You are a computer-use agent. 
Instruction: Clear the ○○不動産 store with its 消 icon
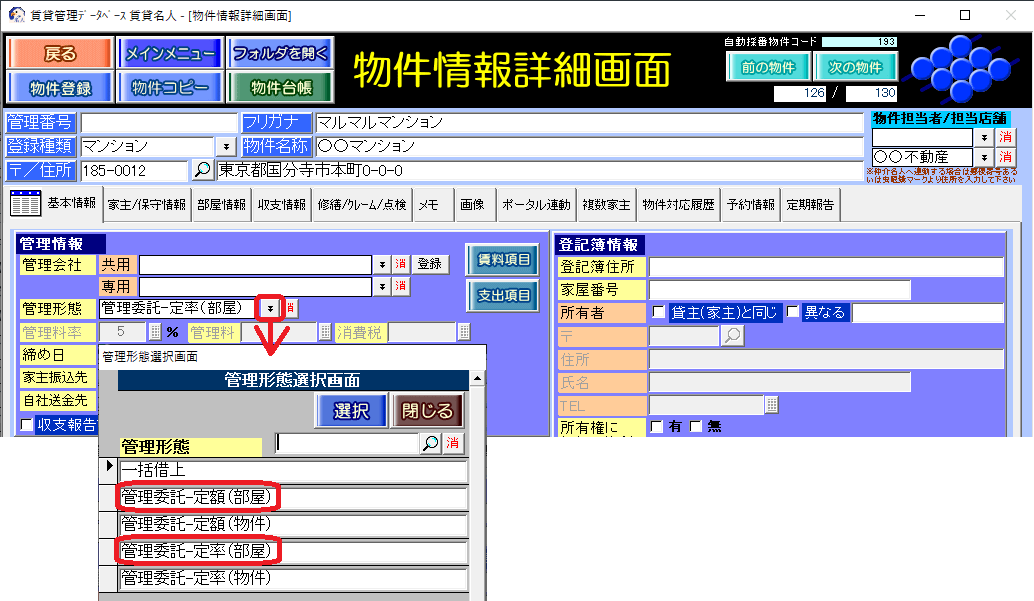(1005, 157)
